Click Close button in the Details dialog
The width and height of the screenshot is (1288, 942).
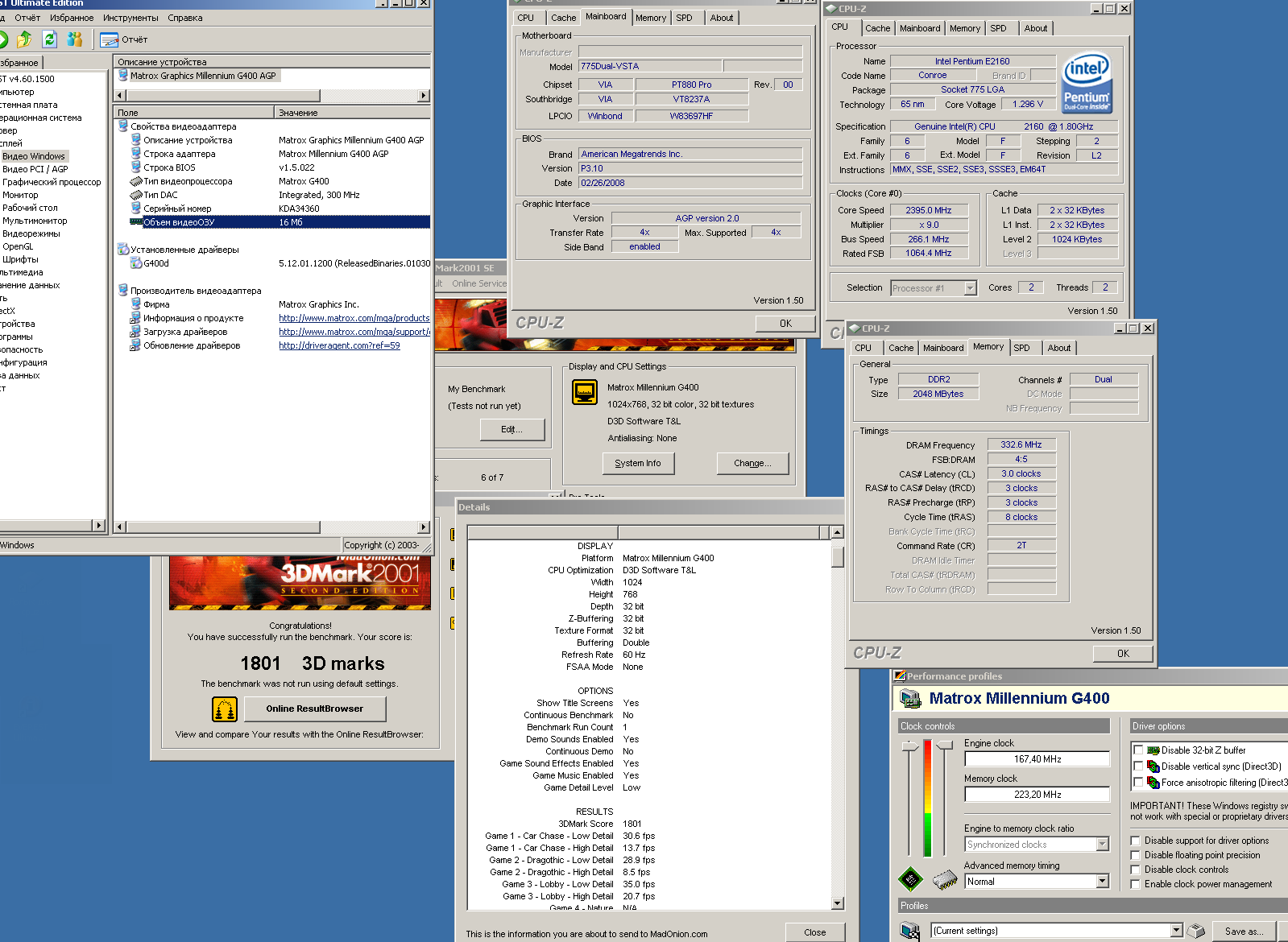[x=814, y=932]
